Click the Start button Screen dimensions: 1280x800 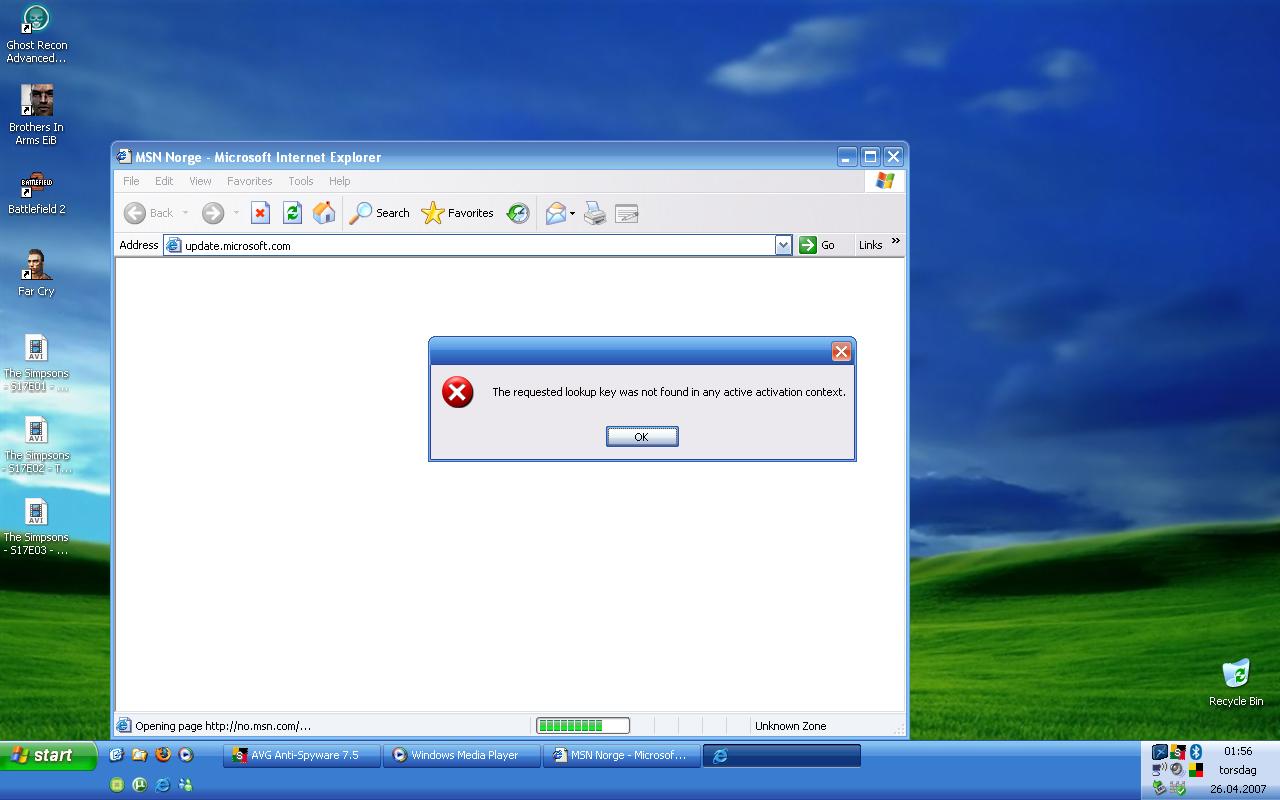pos(48,755)
